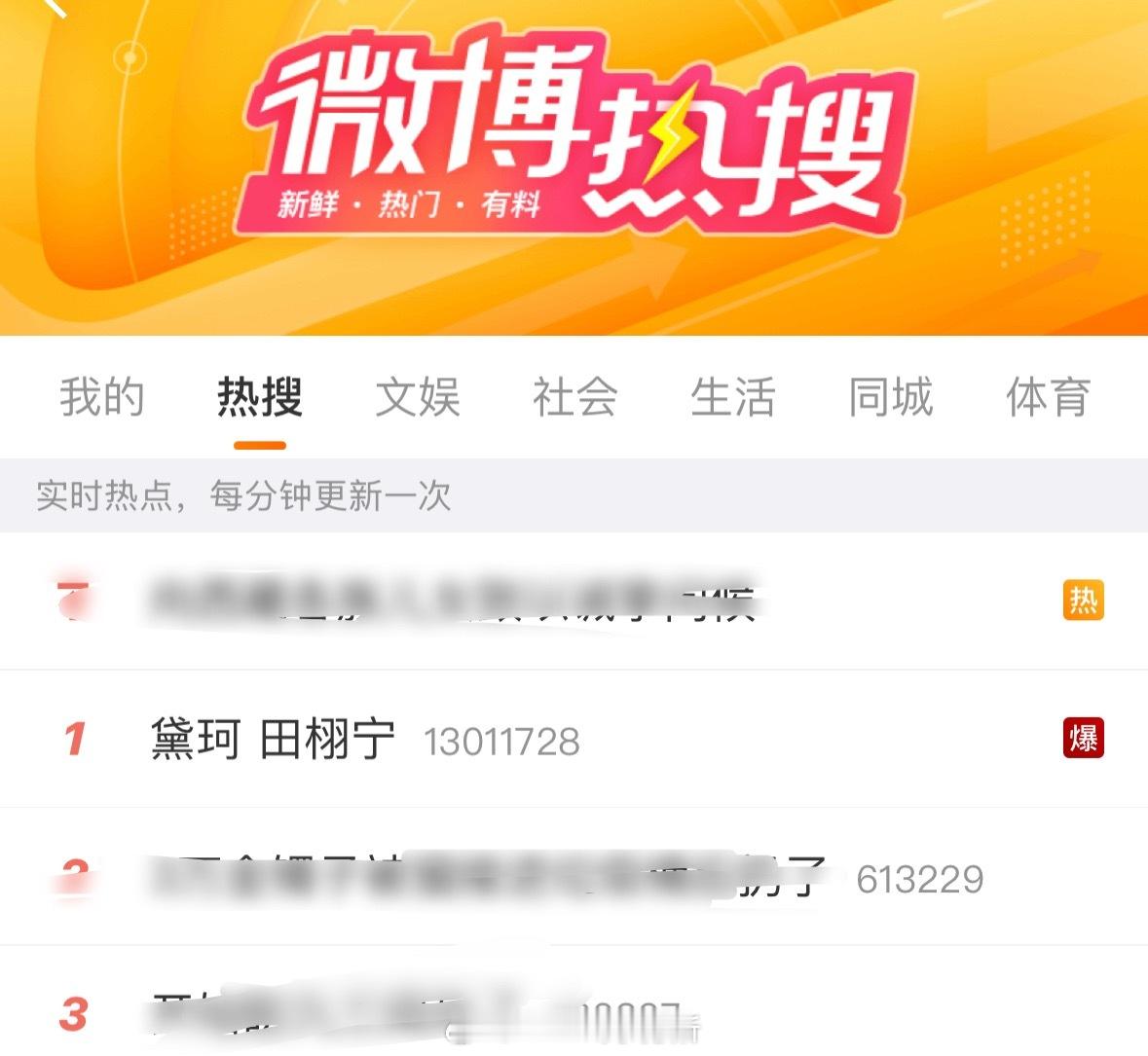
Task: Select the 热搜 tab
Action: 260,397
